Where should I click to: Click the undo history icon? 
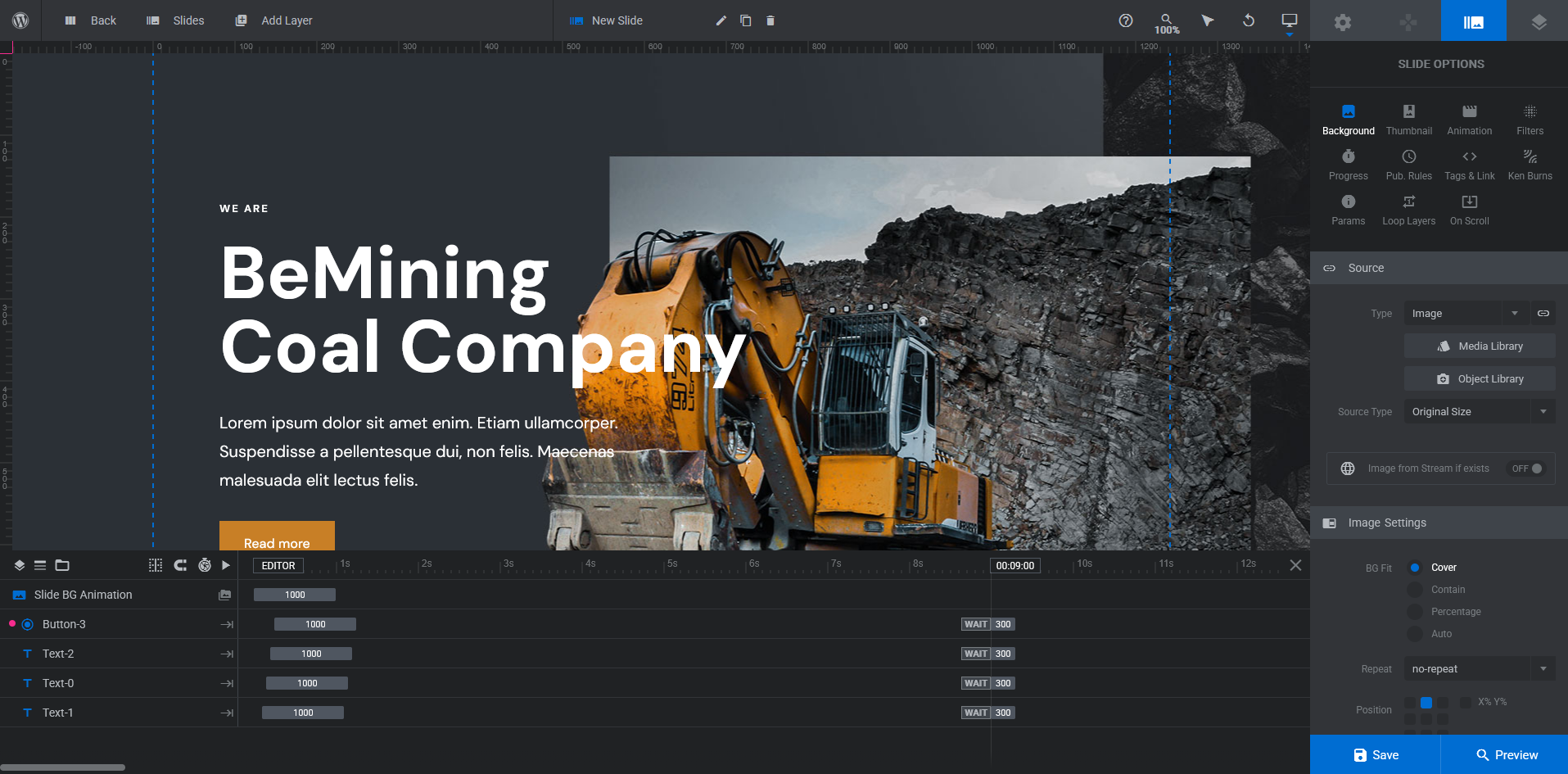click(1248, 20)
